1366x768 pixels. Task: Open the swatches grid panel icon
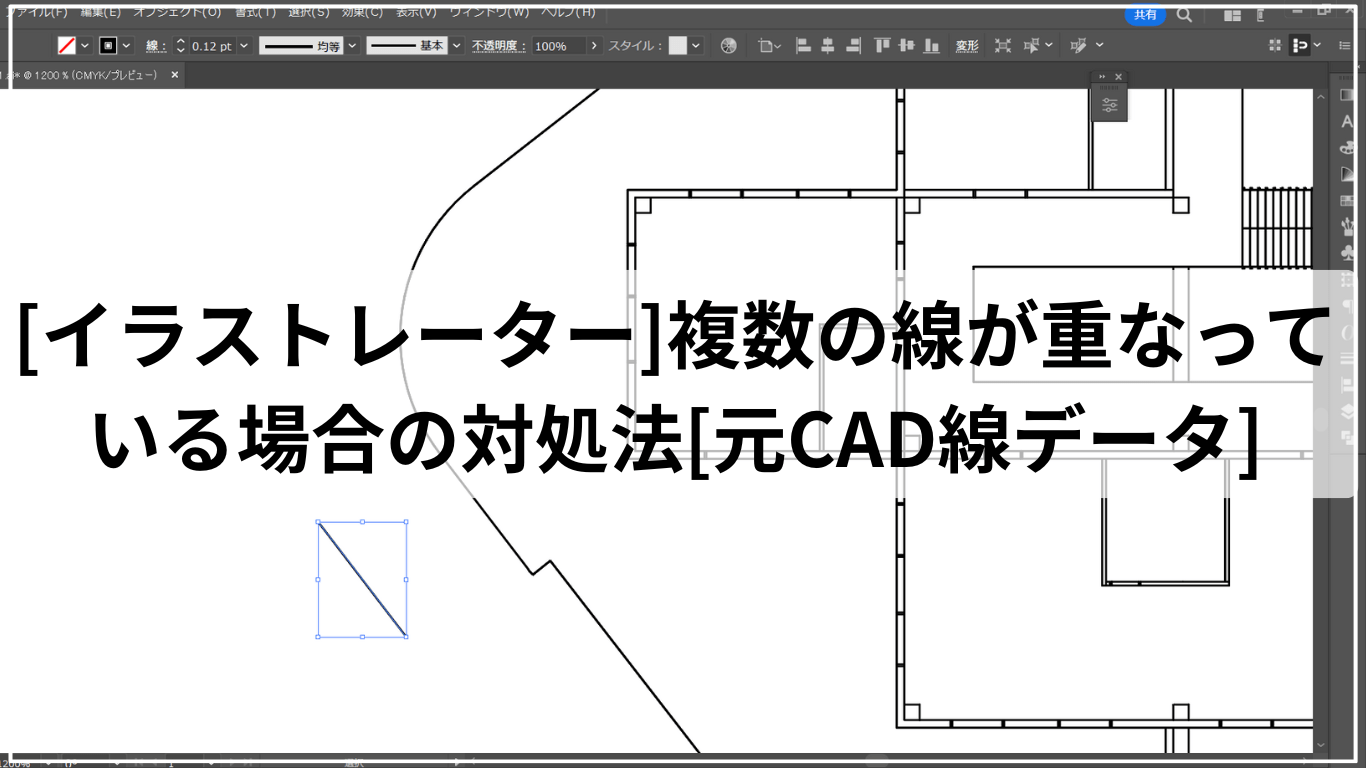[1348, 201]
